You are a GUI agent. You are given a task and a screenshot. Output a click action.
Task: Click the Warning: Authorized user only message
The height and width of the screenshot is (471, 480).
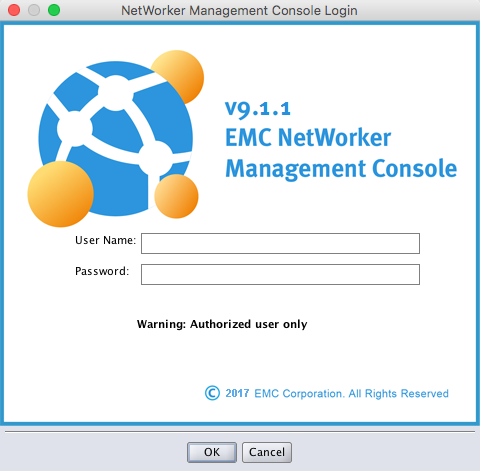pyautogui.click(x=222, y=324)
